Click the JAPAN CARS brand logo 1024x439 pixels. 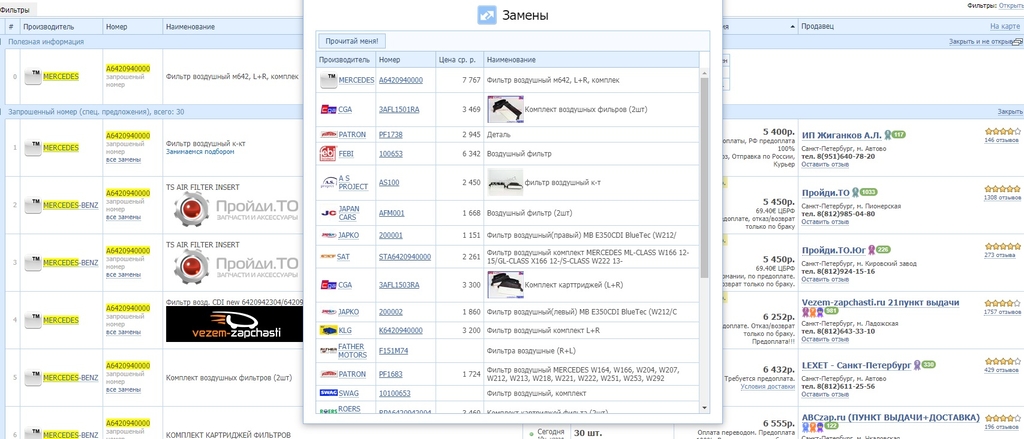coord(328,212)
